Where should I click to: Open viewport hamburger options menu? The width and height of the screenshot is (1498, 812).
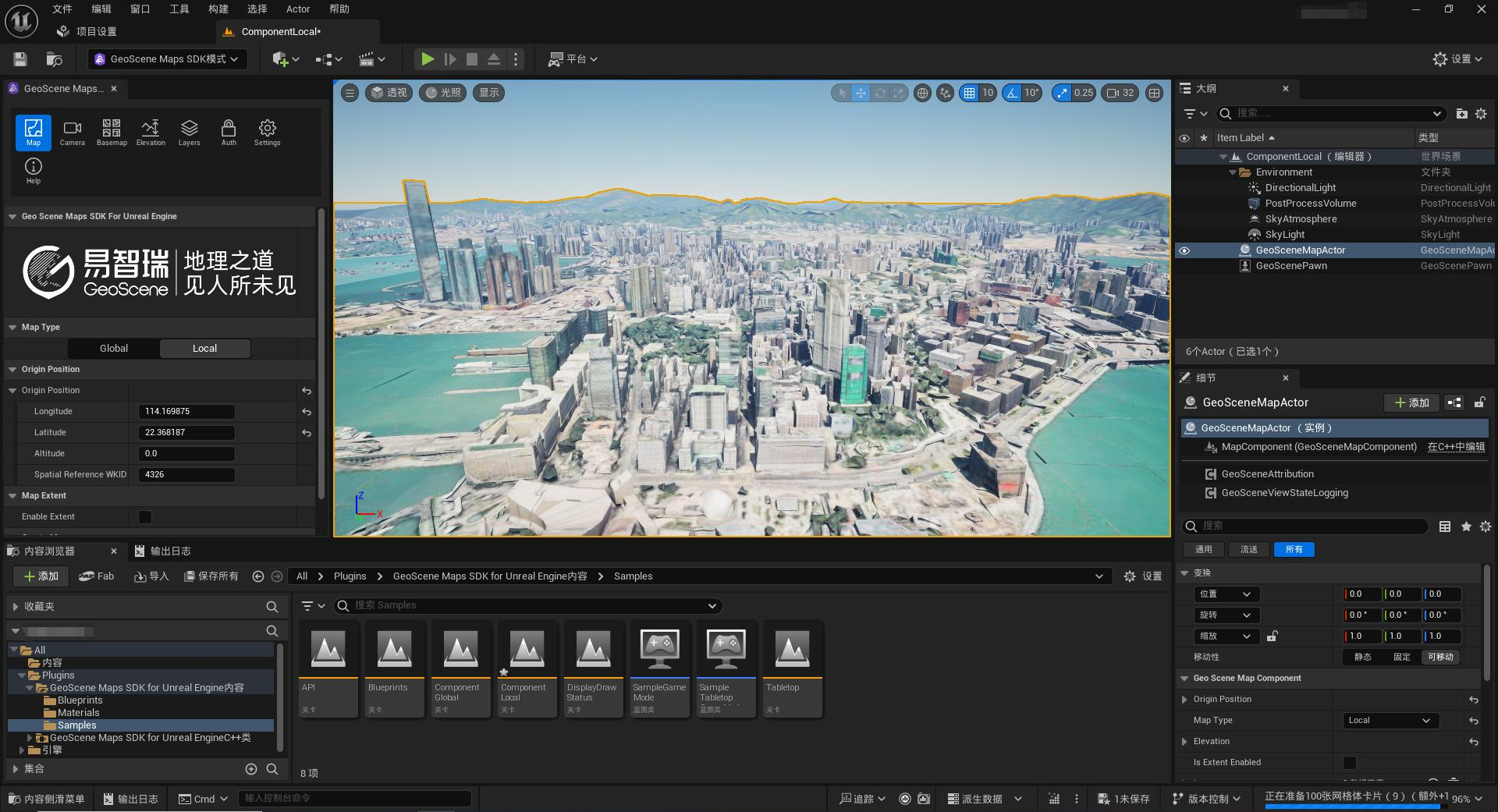click(350, 93)
